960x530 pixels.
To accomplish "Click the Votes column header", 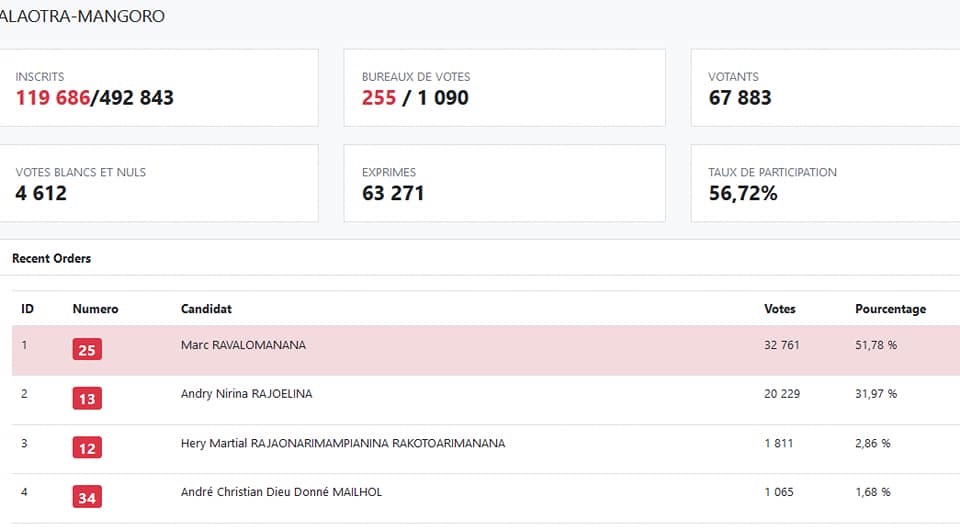I will [x=779, y=309].
